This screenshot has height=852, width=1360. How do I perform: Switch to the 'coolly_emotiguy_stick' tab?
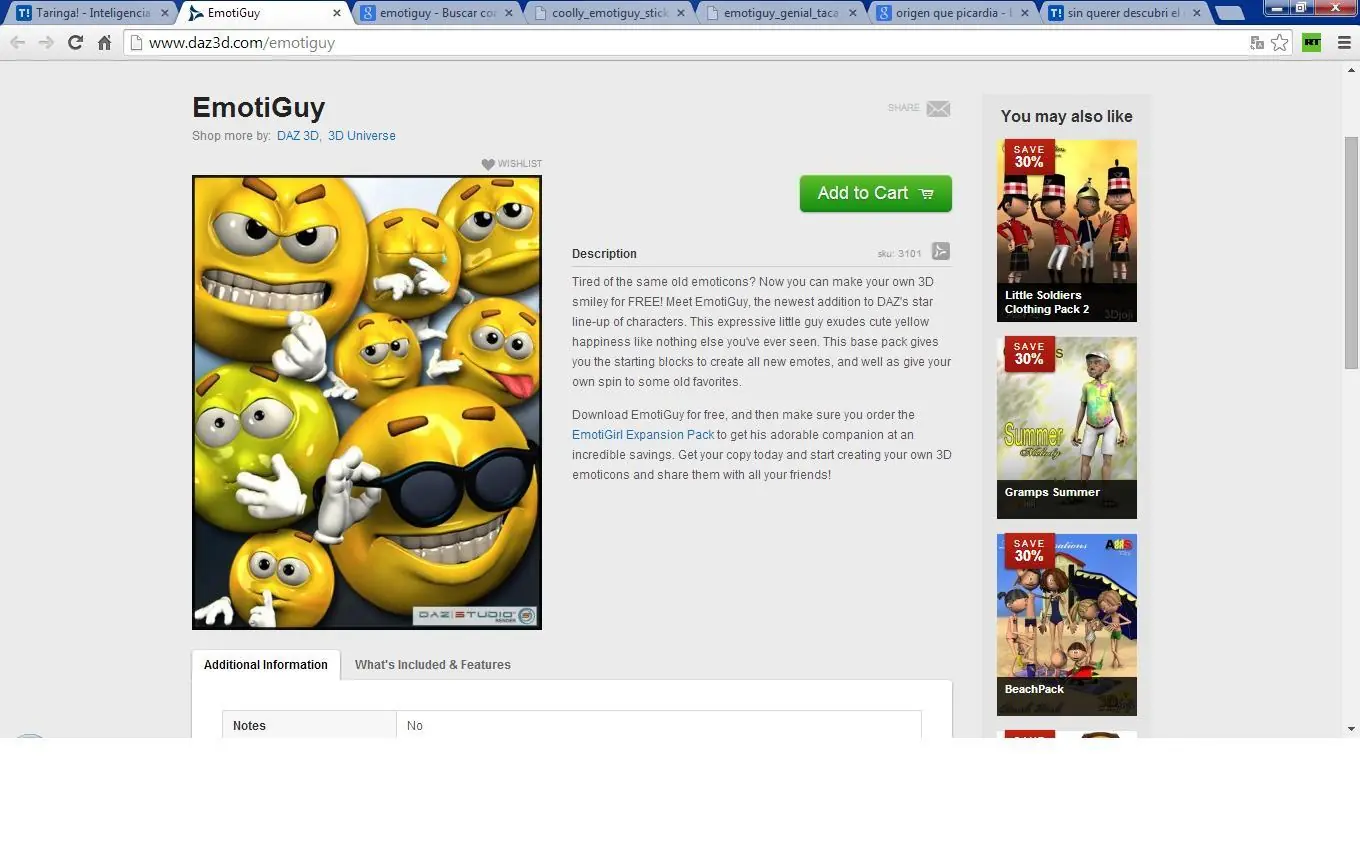(x=608, y=13)
